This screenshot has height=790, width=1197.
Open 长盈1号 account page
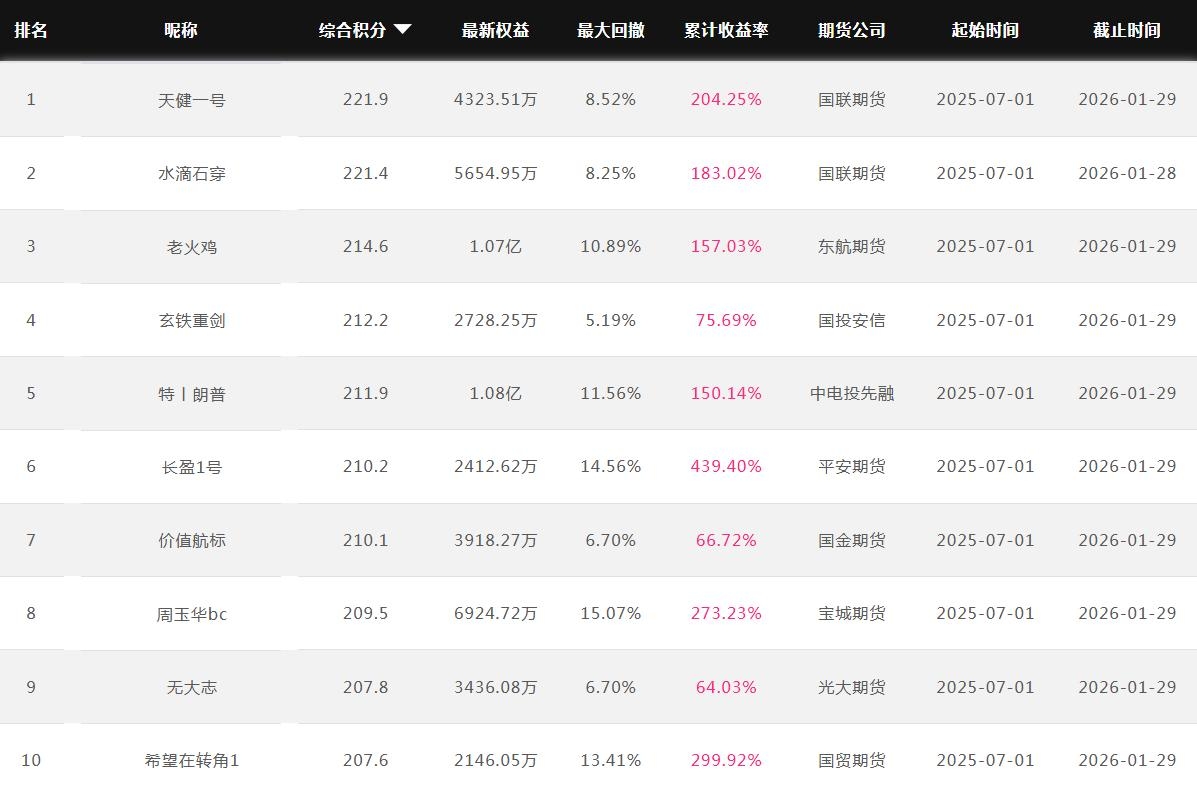coord(191,467)
